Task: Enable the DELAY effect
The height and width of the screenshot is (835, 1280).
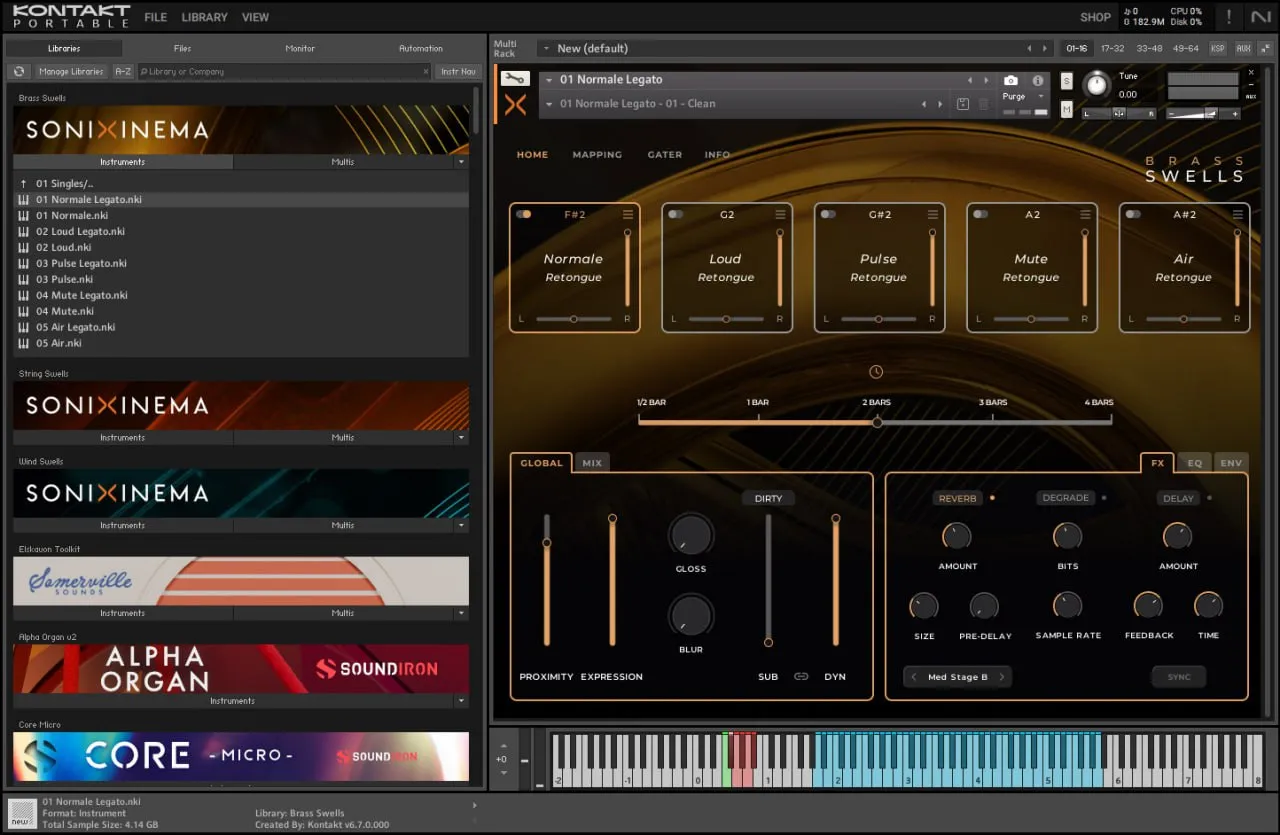Action: [1178, 498]
